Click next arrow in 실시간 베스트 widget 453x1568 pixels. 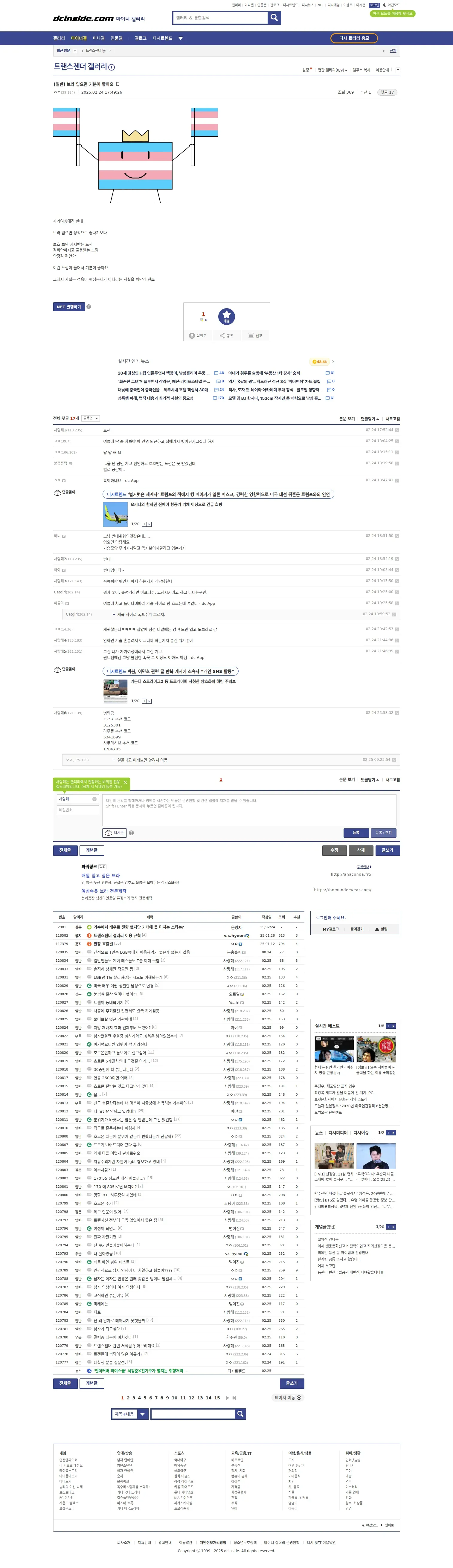393,1026
